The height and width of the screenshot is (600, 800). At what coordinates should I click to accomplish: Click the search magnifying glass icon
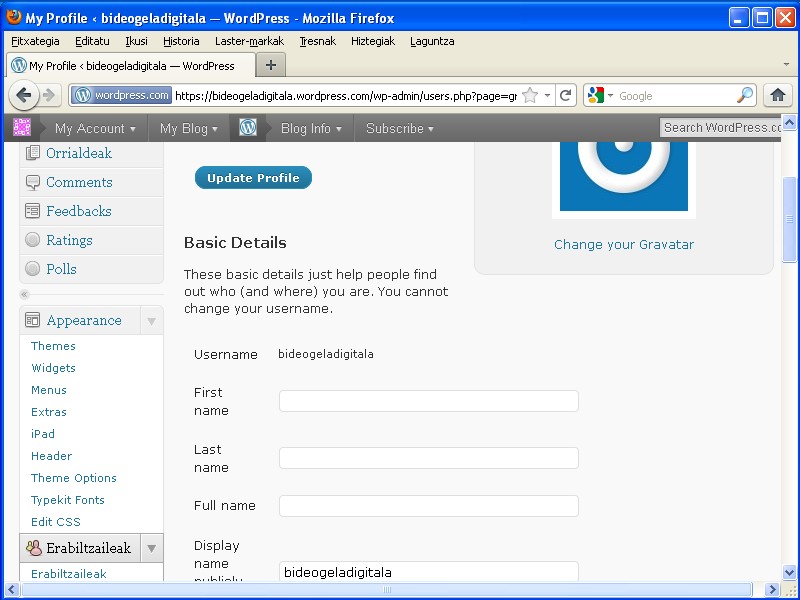click(745, 95)
